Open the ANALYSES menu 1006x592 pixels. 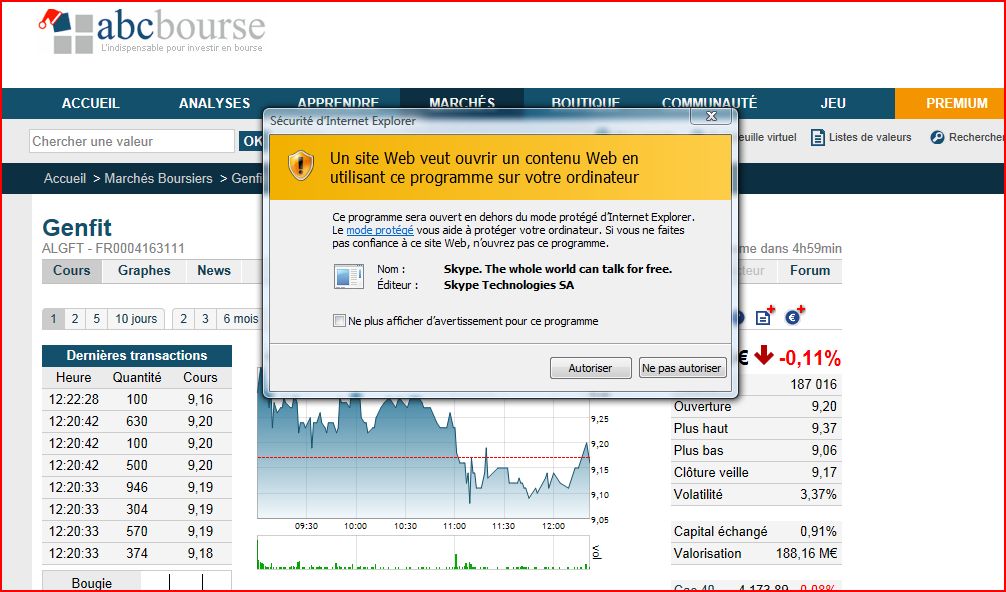click(x=214, y=103)
